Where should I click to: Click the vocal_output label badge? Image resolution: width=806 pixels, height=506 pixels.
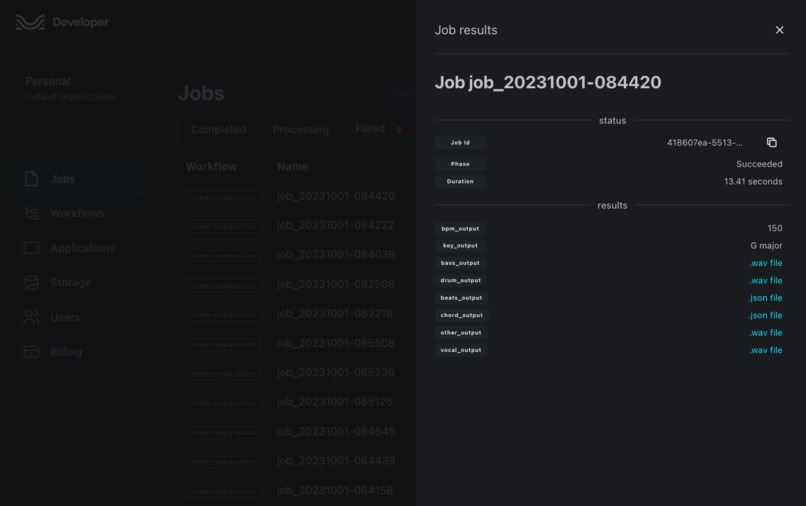pyautogui.click(x=461, y=350)
